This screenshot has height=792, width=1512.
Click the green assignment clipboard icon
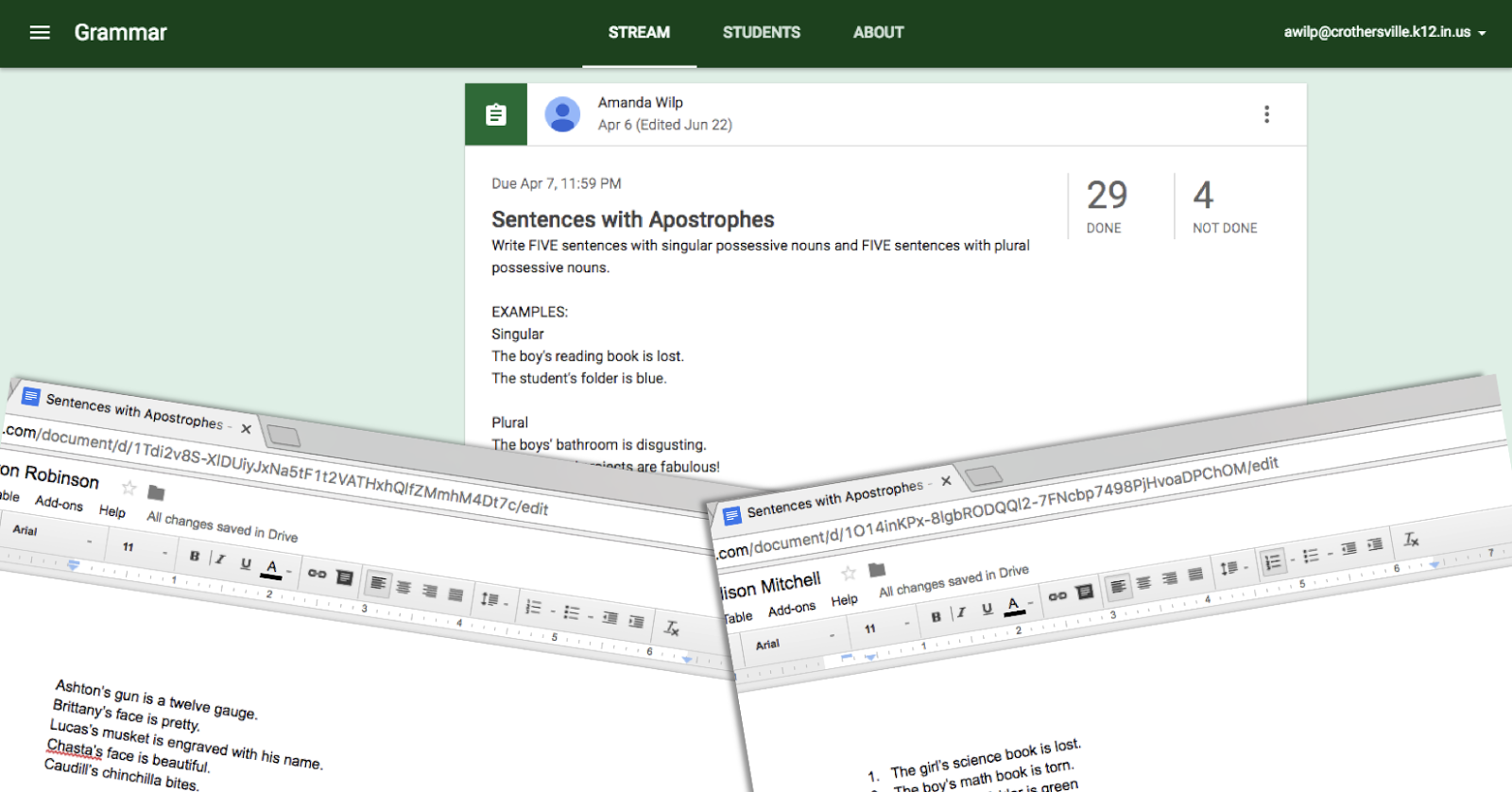pyautogui.click(x=496, y=114)
